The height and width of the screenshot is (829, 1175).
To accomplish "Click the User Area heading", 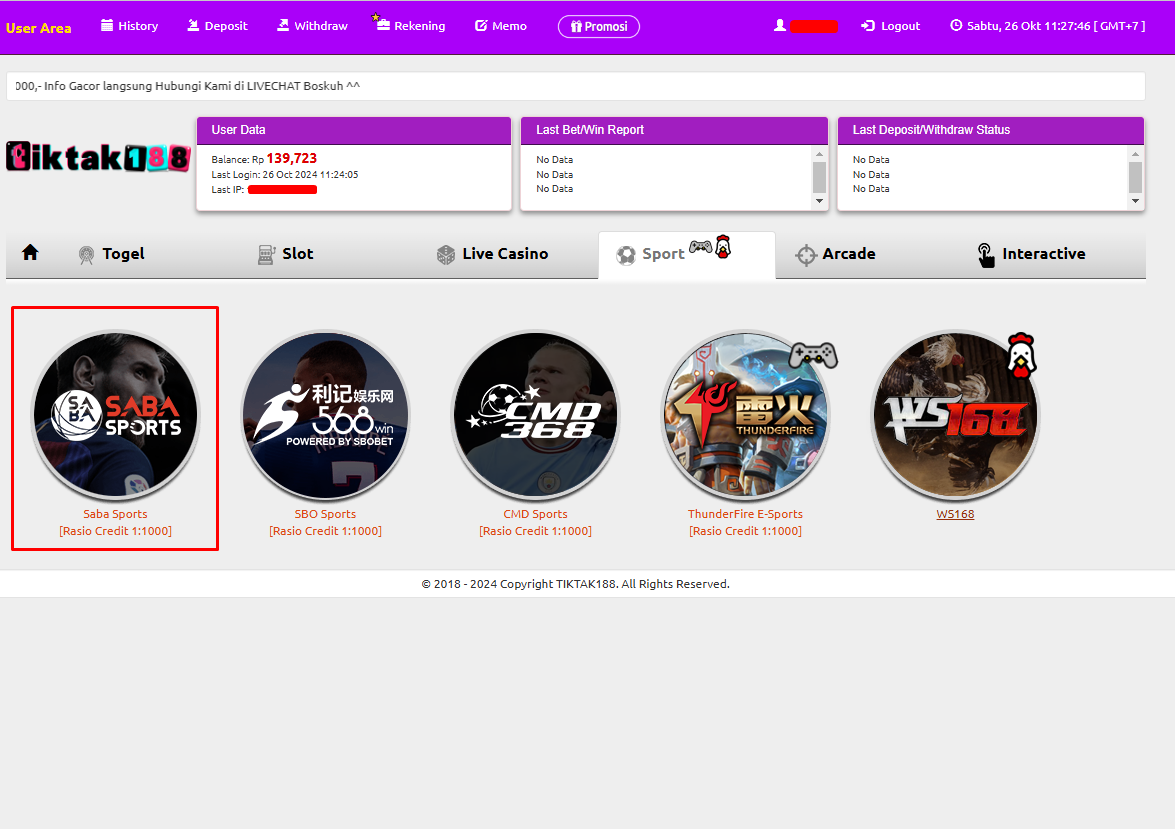I will point(39,28).
